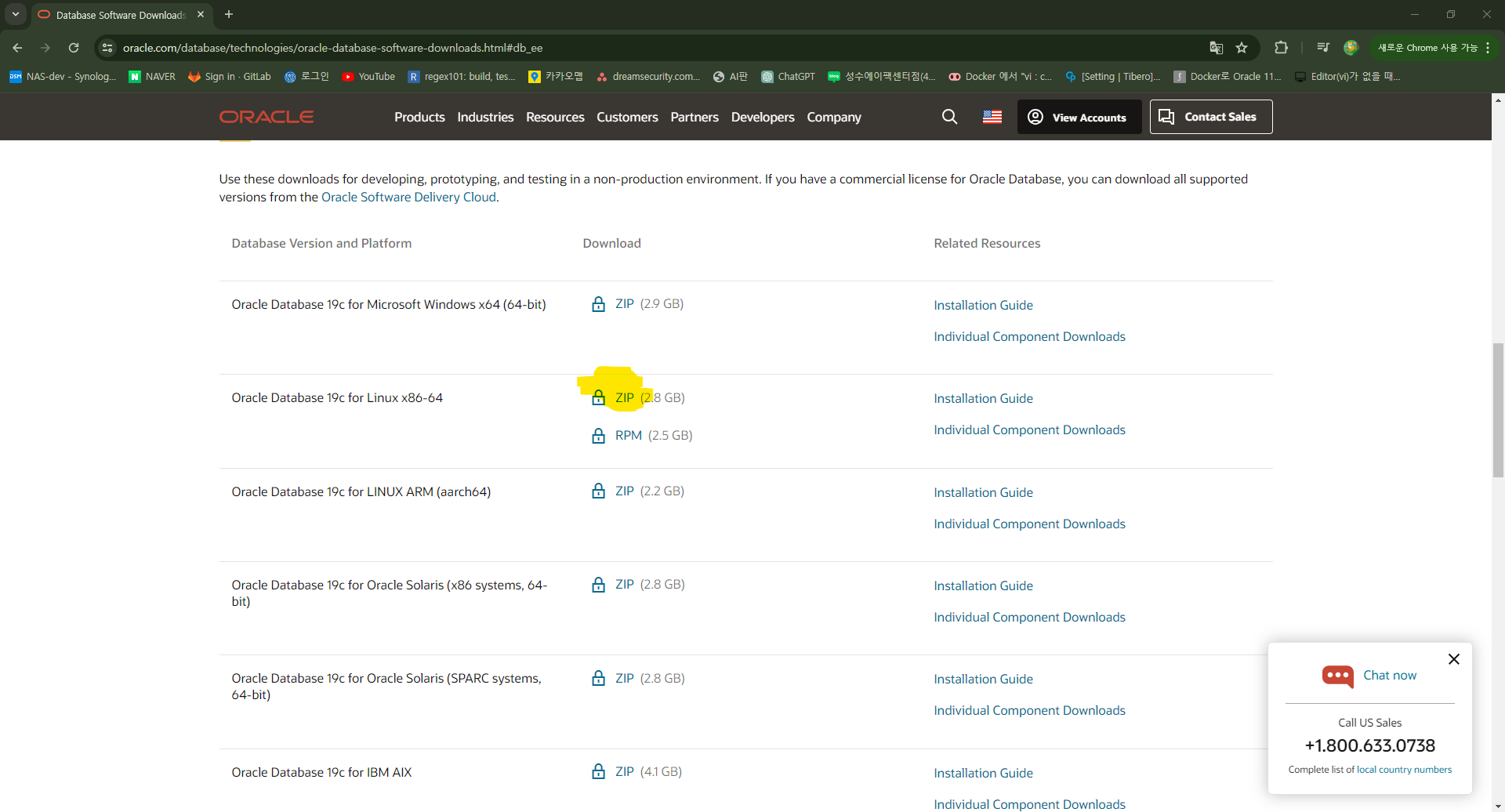The image size is (1505, 812).
Task: Open Installation Guide for LINUX ARM
Action: point(983,492)
